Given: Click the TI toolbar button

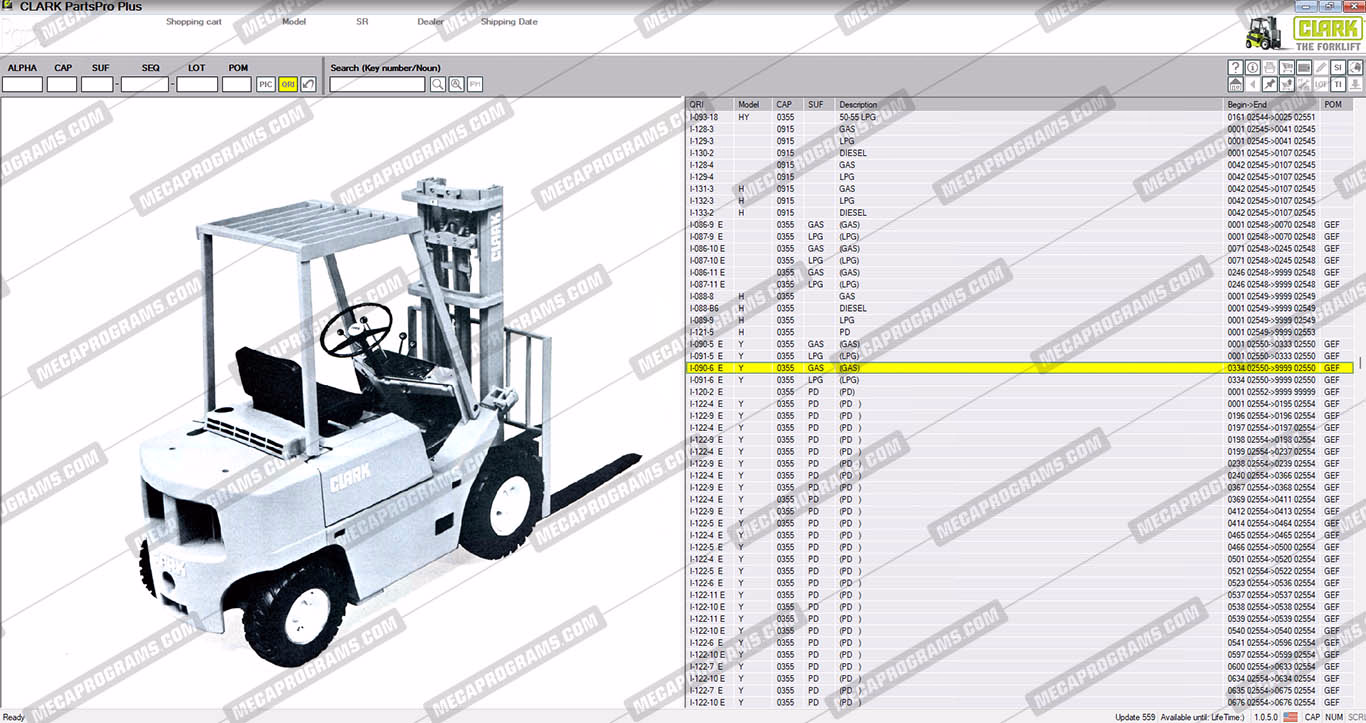Looking at the screenshot, I should click(x=1338, y=84).
